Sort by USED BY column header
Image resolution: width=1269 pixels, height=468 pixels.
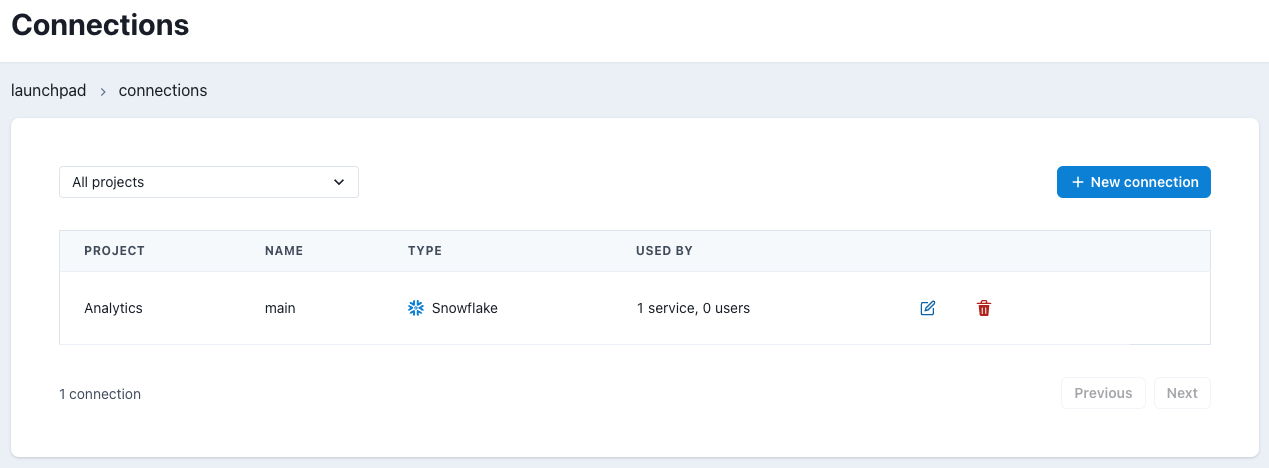coord(665,251)
